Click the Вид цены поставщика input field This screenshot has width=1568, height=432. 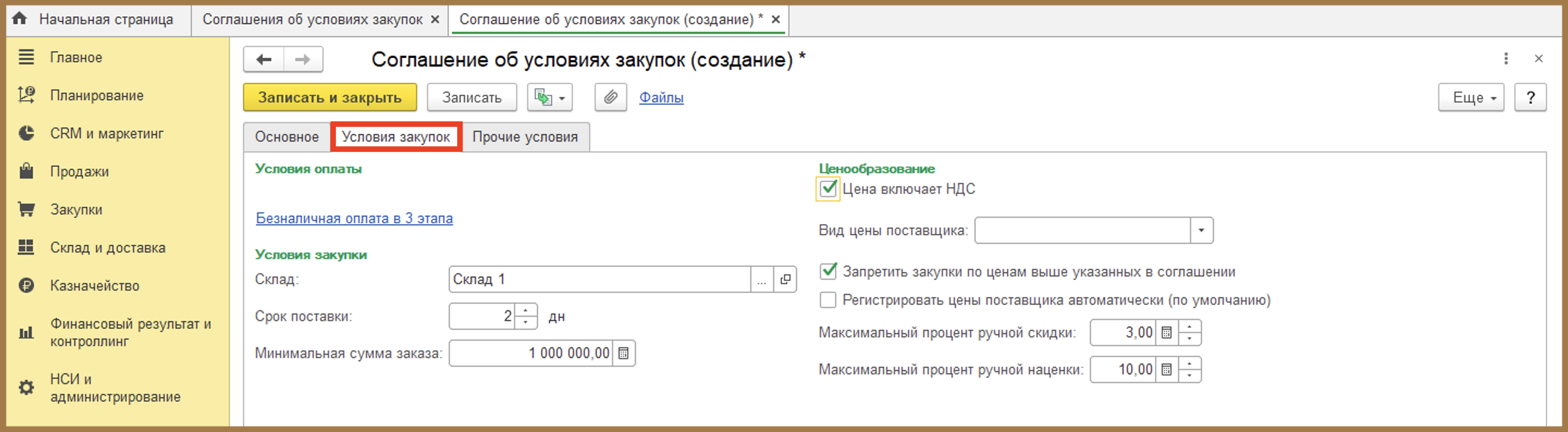click(1083, 231)
